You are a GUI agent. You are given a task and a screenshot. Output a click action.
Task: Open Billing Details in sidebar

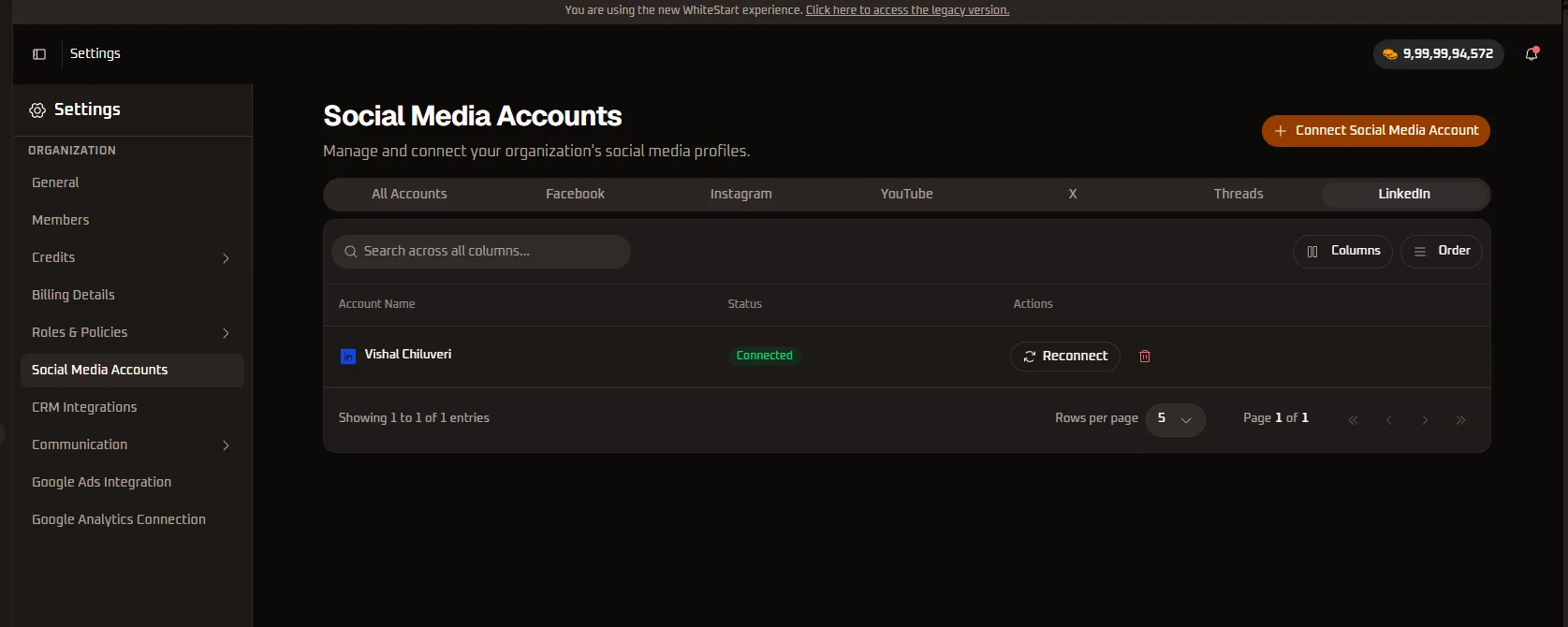pyautogui.click(x=132, y=295)
